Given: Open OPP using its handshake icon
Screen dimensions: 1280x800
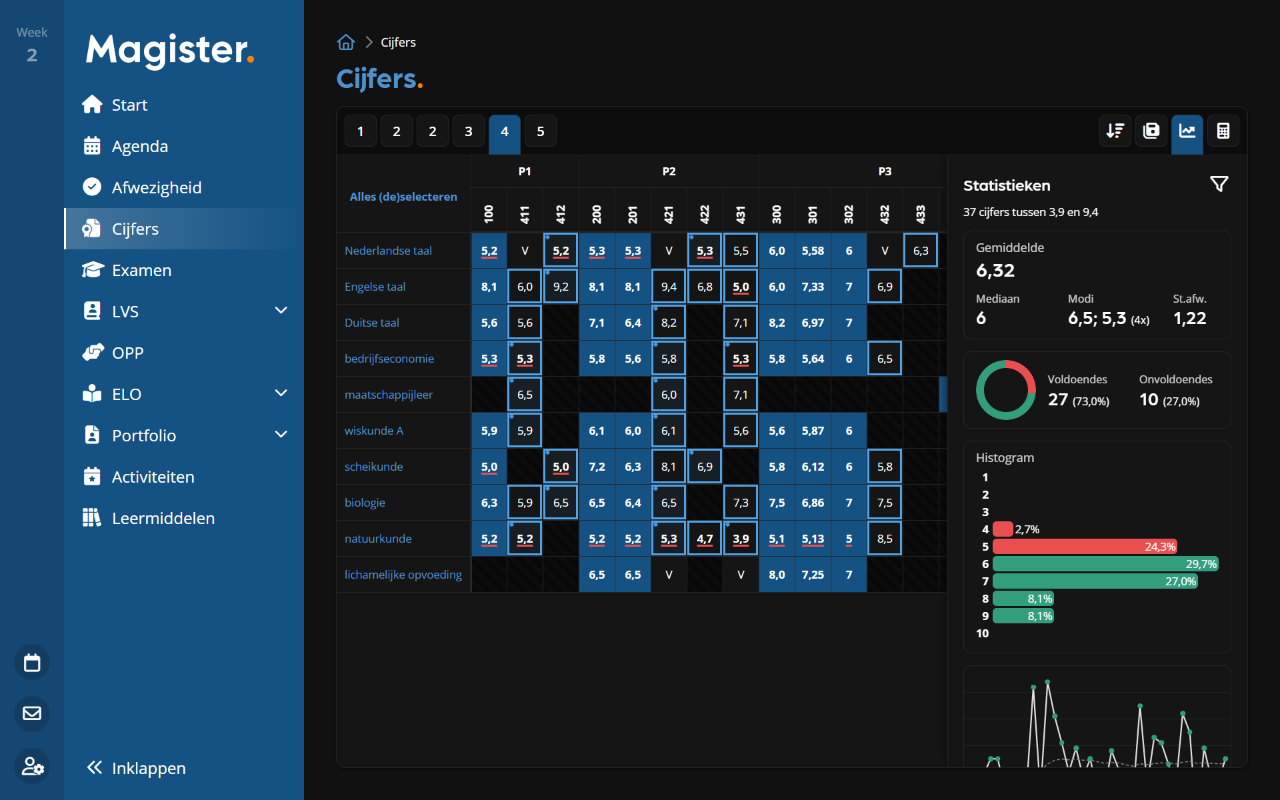Looking at the screenshot, I should 92,353.
